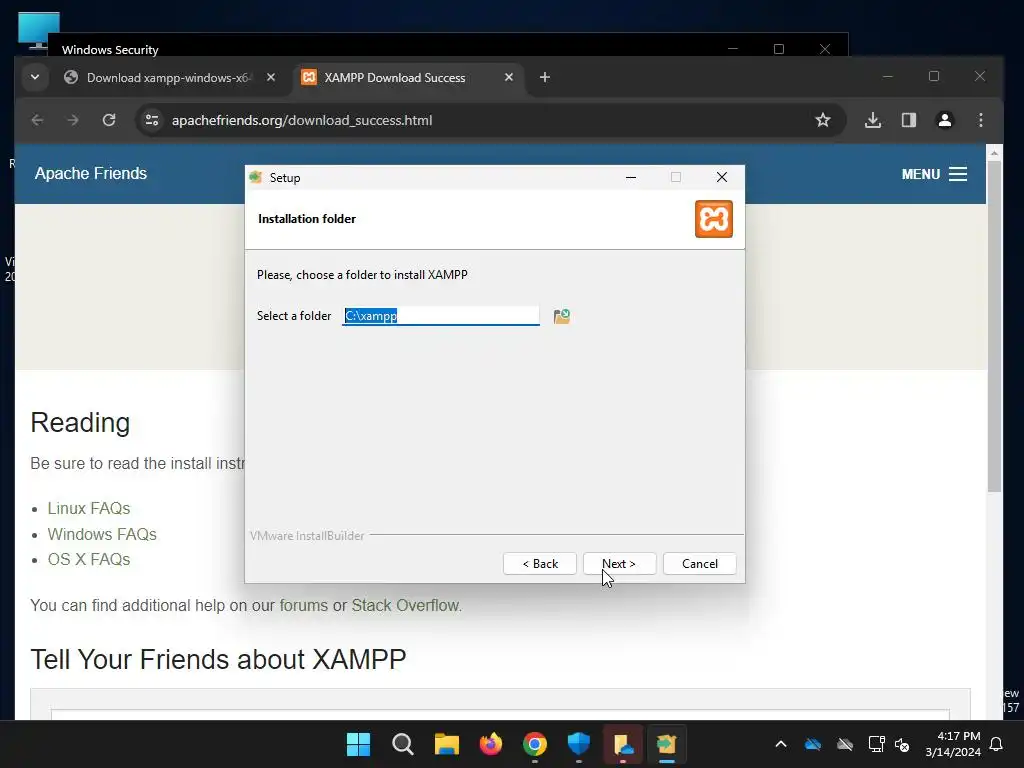Click the OneDrive tray icon
1024x768 pixels.
coord(813,744)
